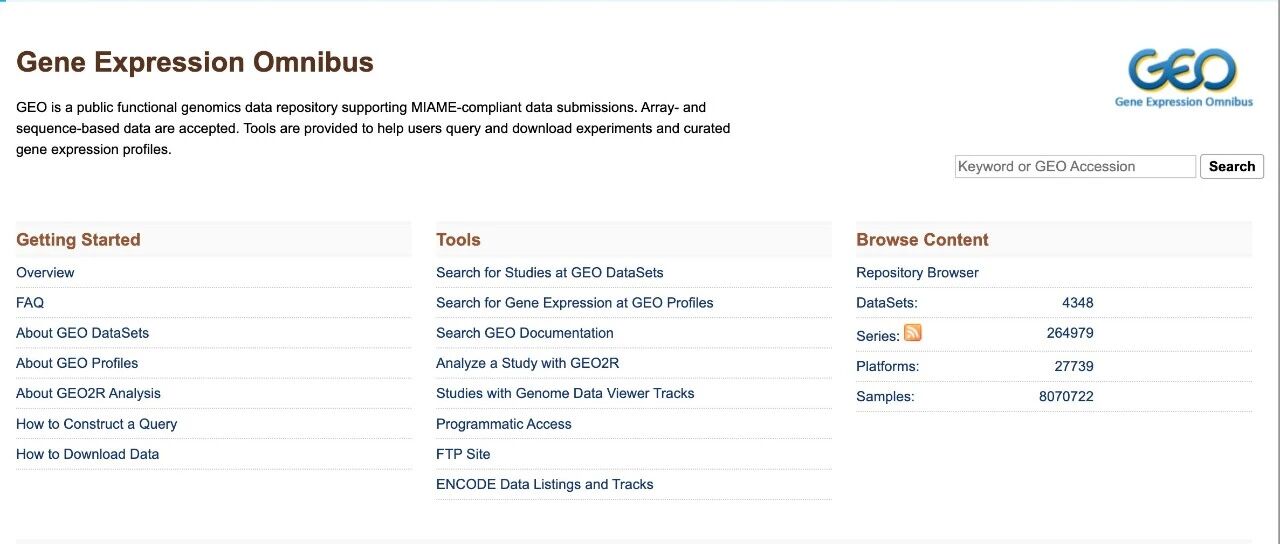The image size is (1280, 544).
Task: Open Search GEO Documentation link
Action: coord(524,333)
